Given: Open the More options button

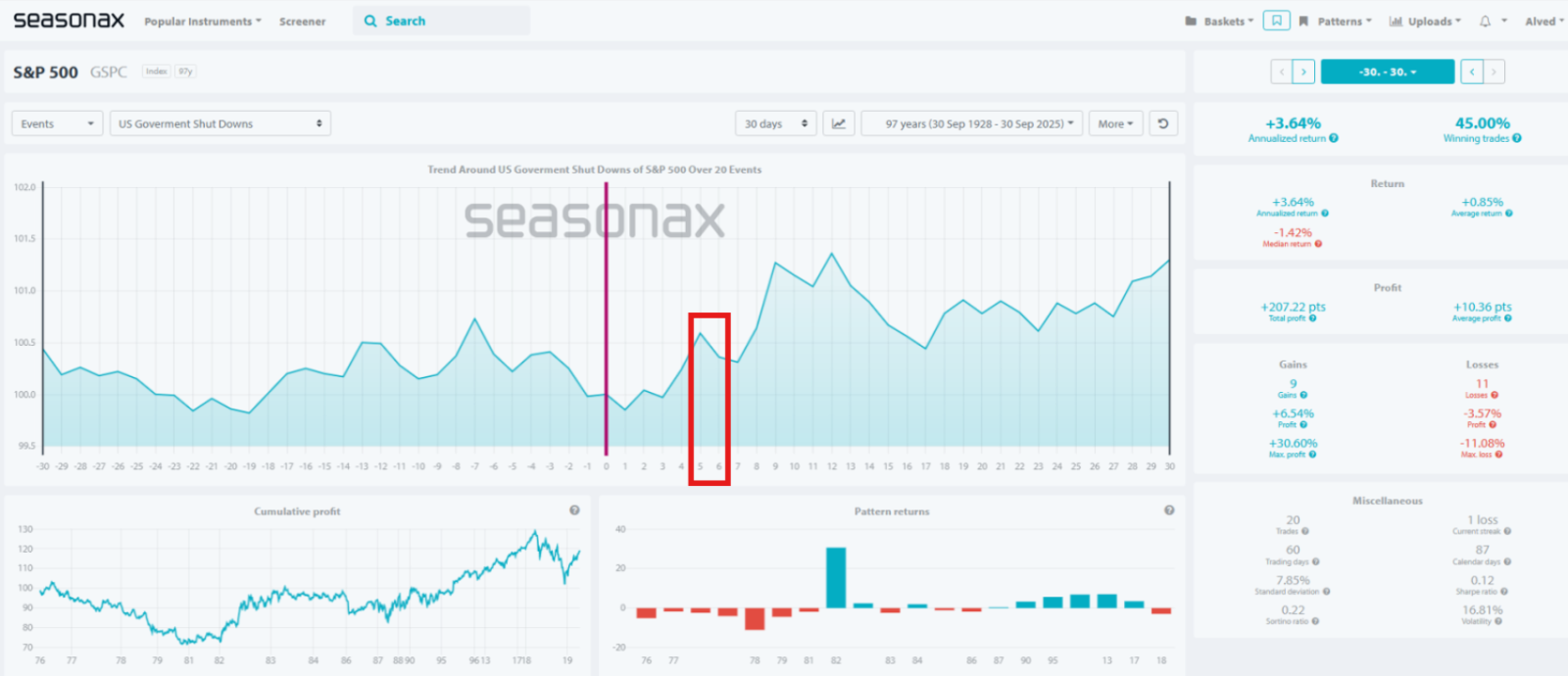Looking at the screenshot, I should tap(1115, 123).
